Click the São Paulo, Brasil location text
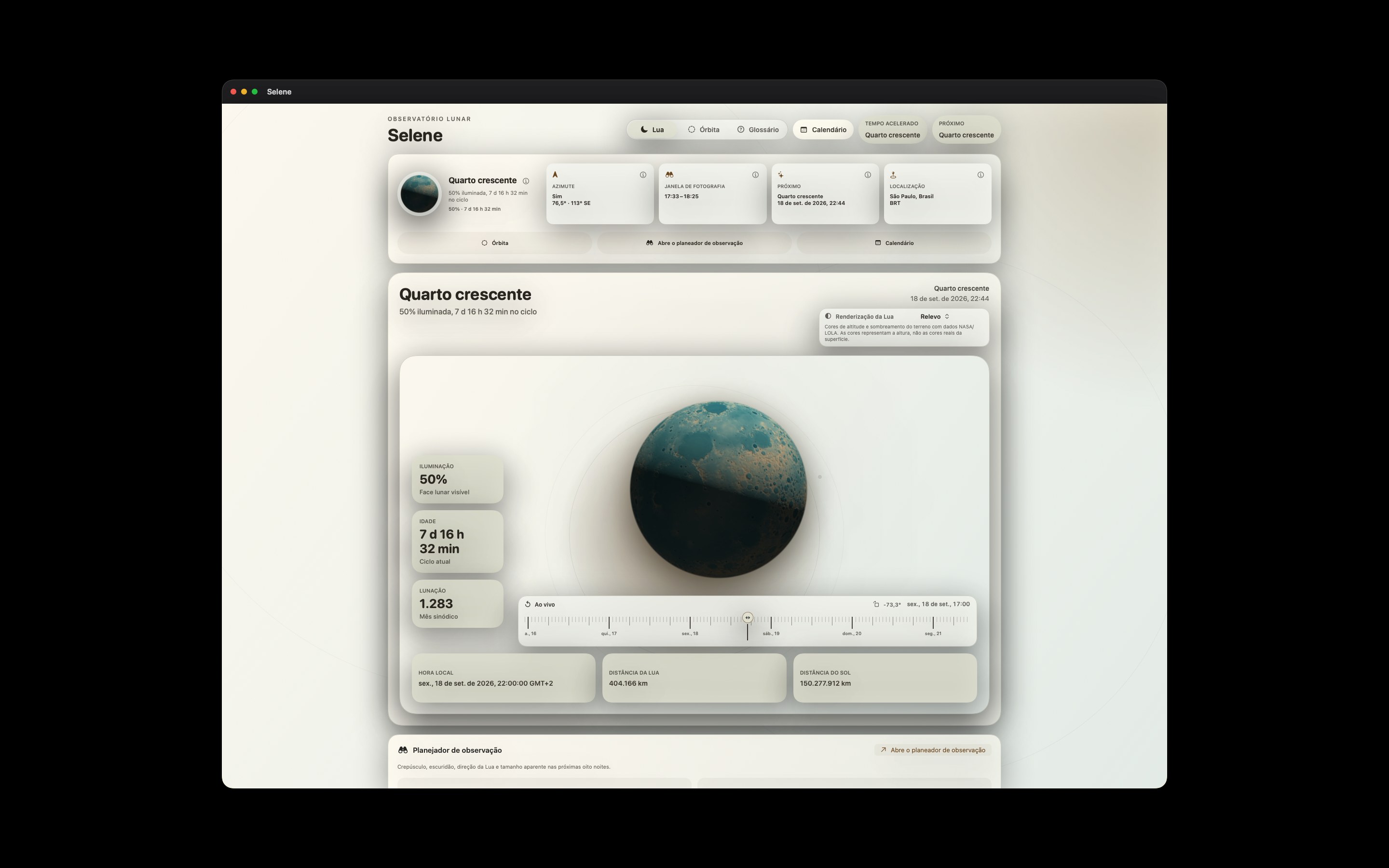Image resolution: width=1389 pixels, height=868 pixels. coord(912,196)
